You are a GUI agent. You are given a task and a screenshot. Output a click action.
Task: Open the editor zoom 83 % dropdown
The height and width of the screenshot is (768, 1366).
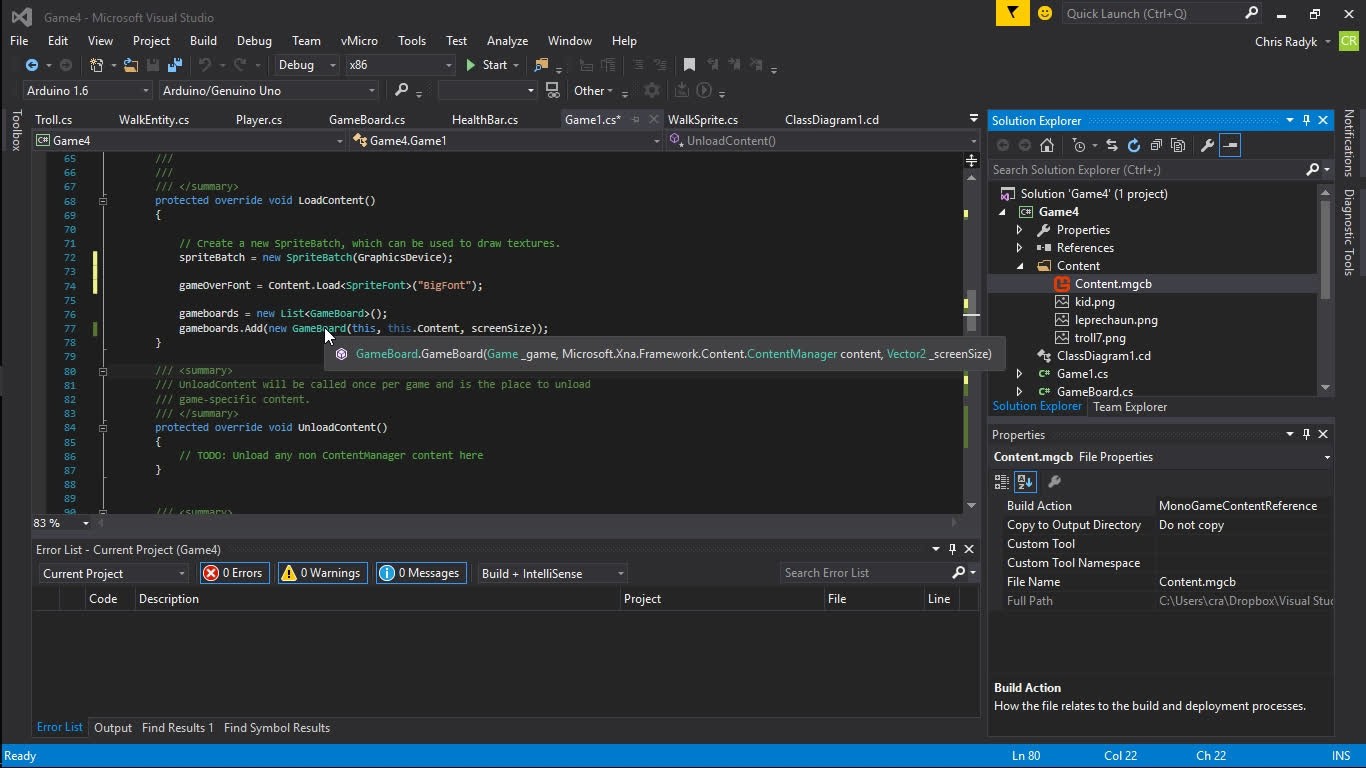[85, 523]
